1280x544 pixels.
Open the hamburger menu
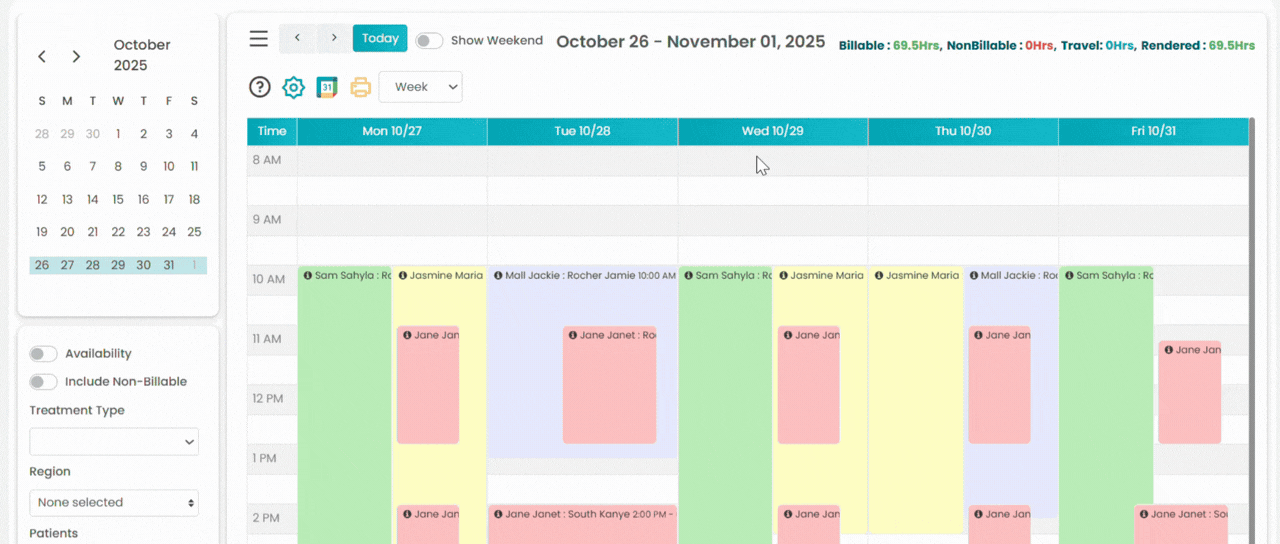coord(259,39)
